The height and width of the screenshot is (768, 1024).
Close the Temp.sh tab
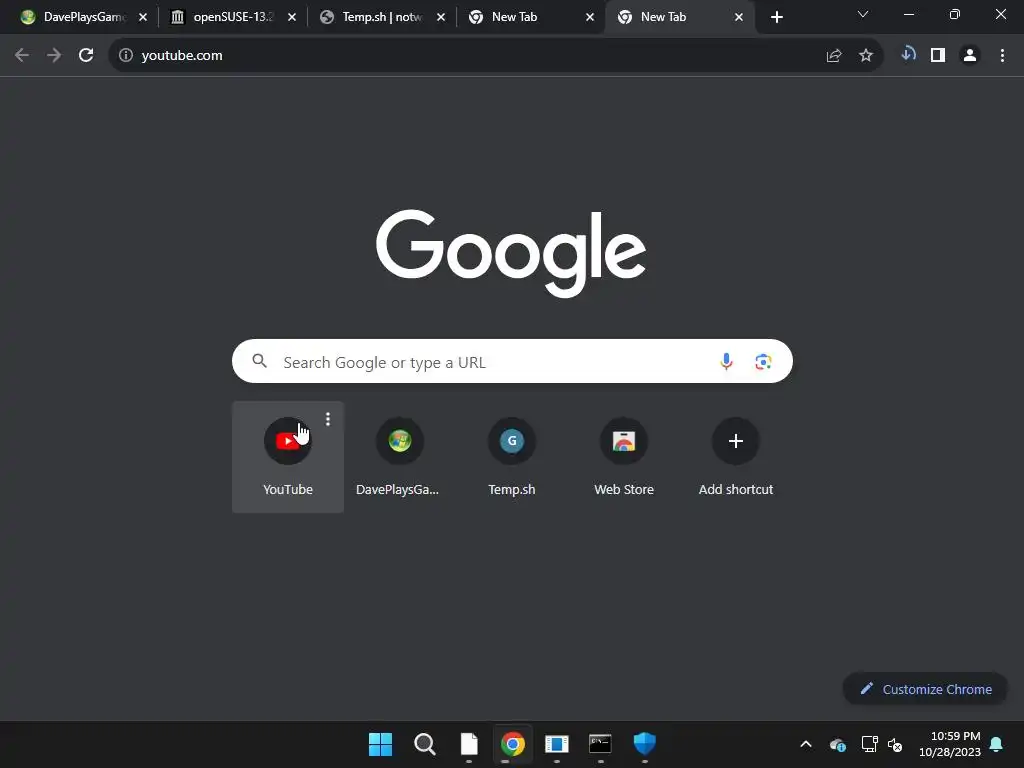(x=441, y=17)
